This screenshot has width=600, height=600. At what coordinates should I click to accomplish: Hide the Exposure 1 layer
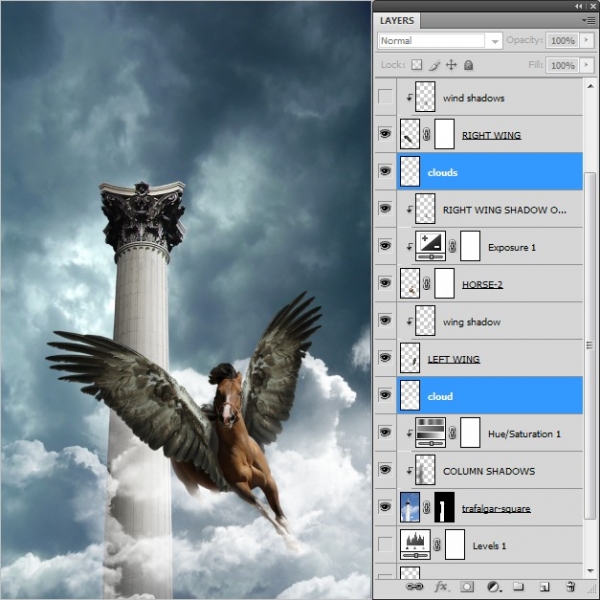[x=385, y=245]
